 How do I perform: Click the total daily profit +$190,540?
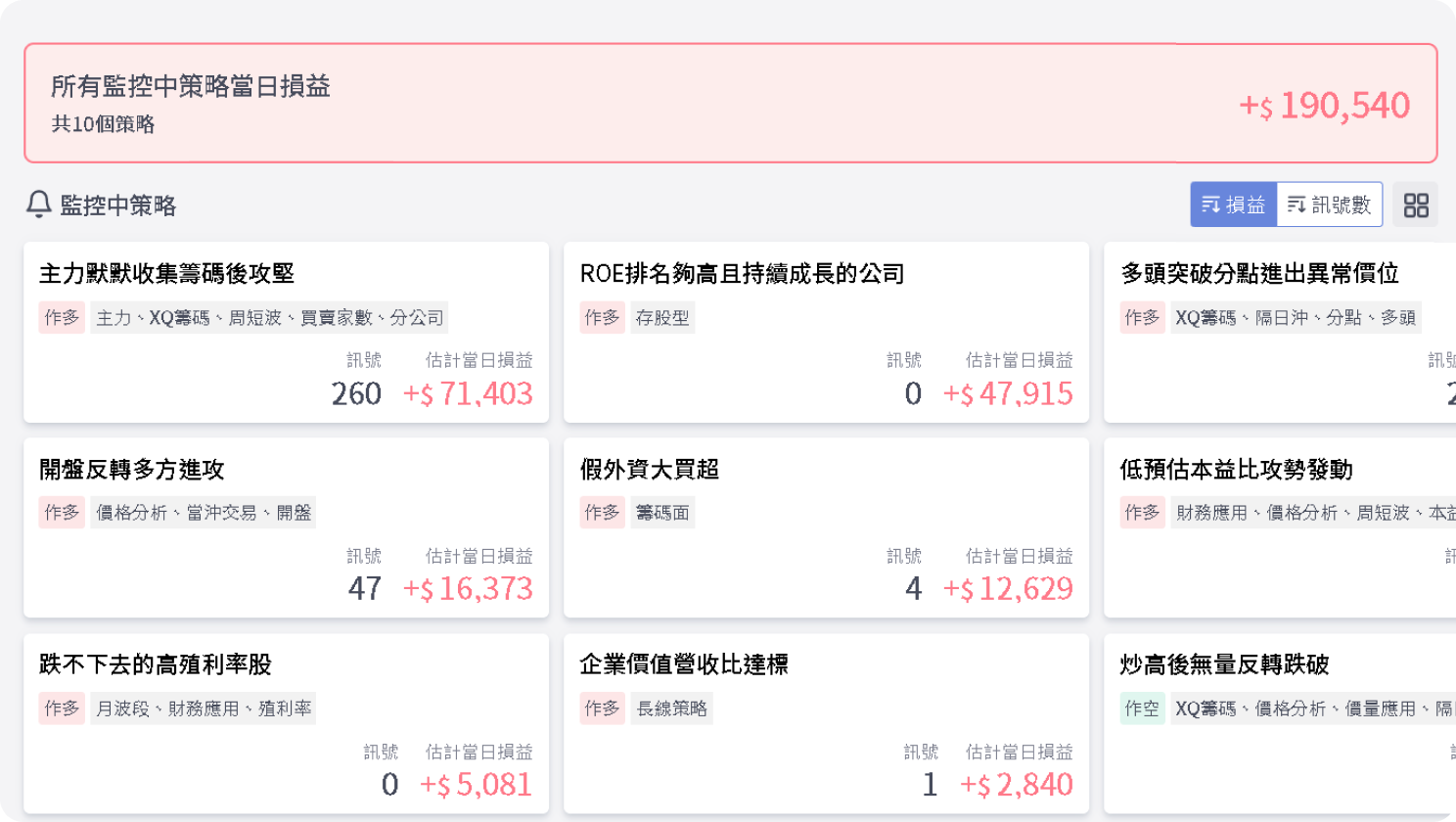1325,106
